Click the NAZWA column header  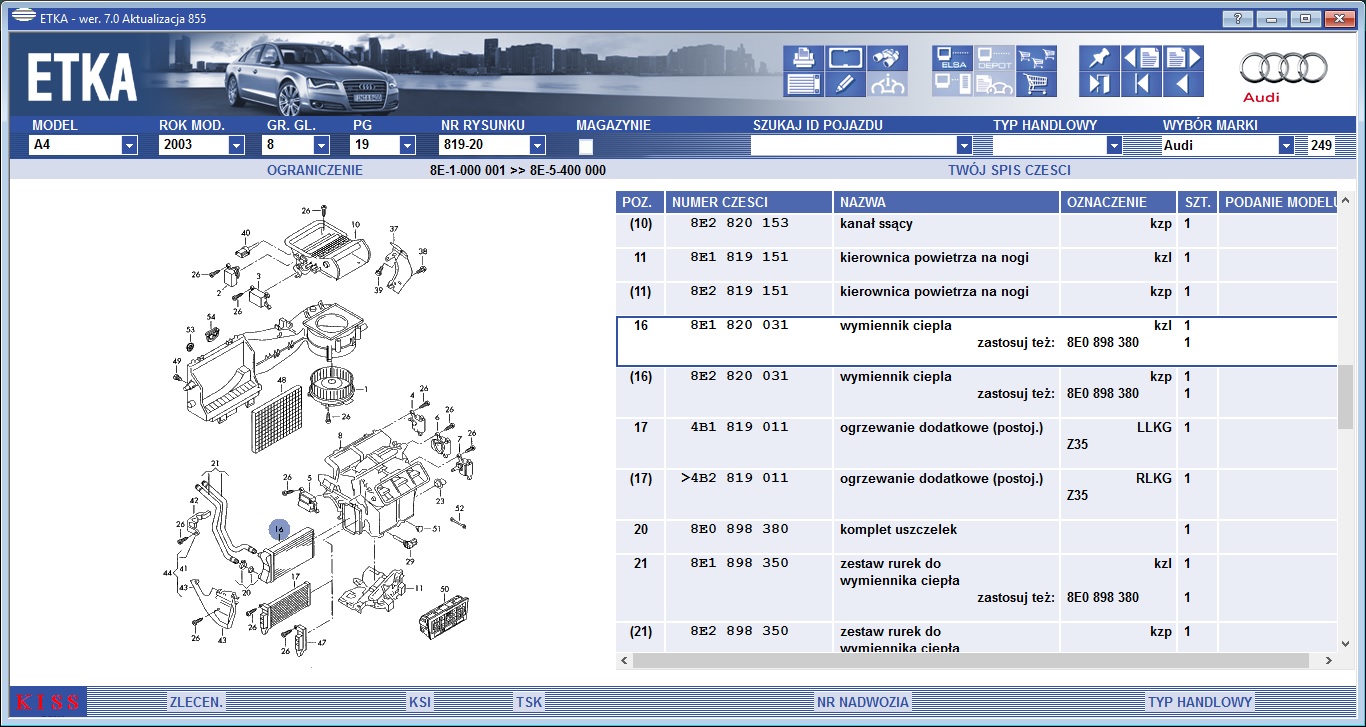946,202
